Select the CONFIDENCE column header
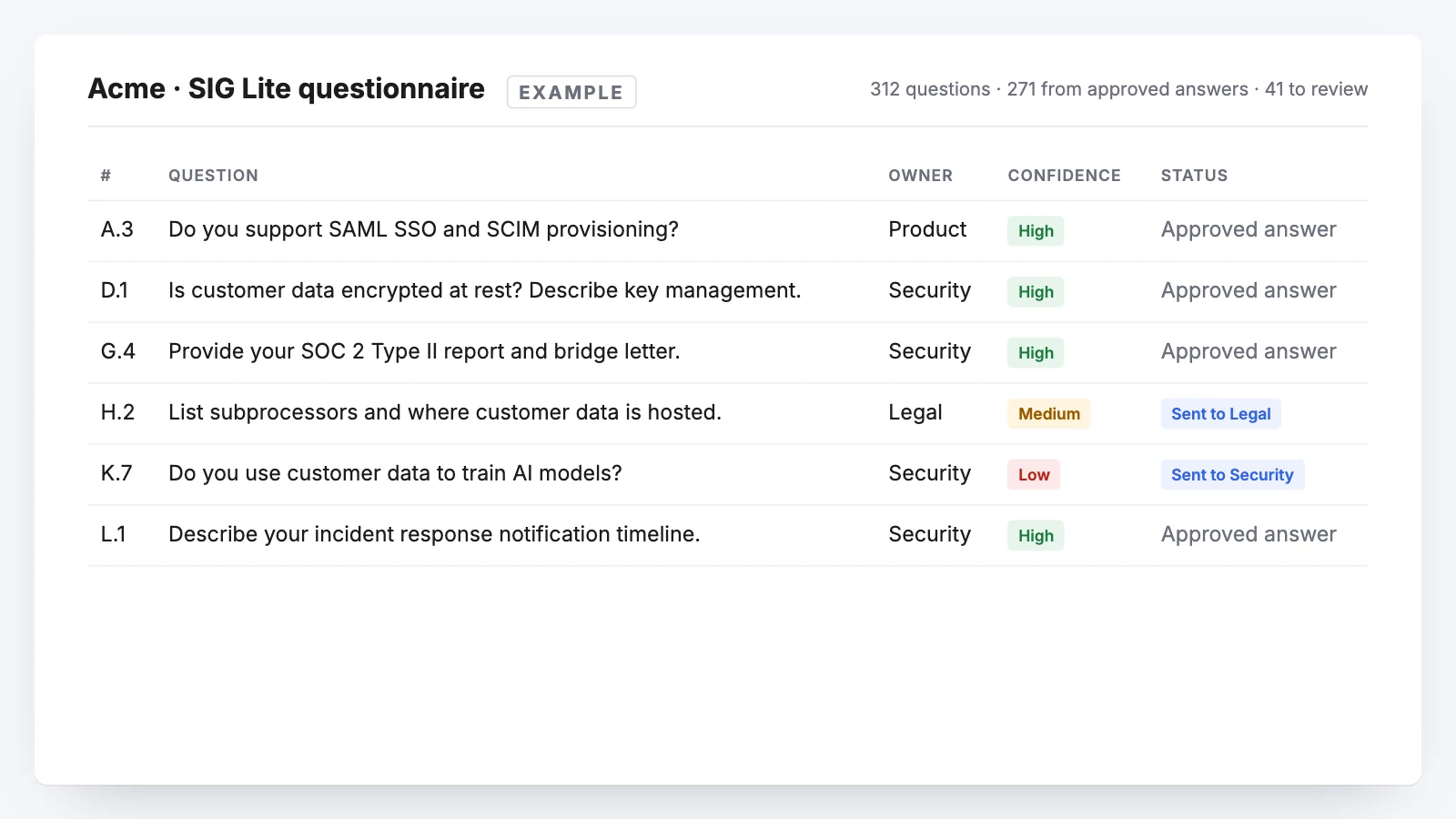This screenshot has height=819, width=1456. pos(1064,176)
